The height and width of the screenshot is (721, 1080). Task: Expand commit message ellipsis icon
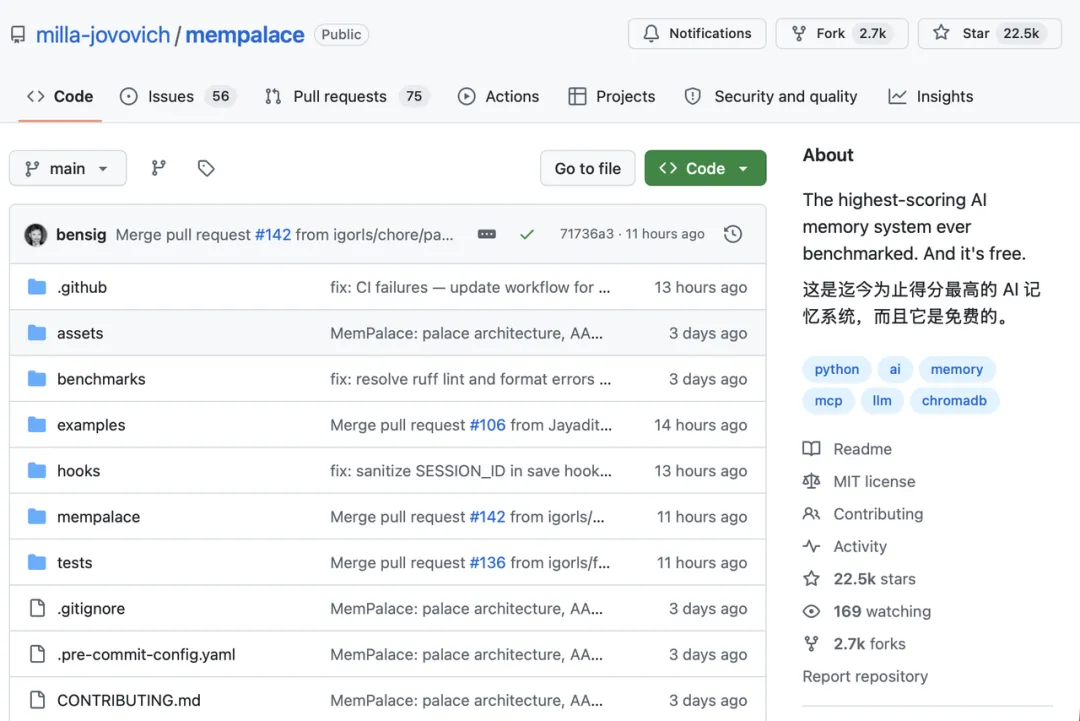487,234
